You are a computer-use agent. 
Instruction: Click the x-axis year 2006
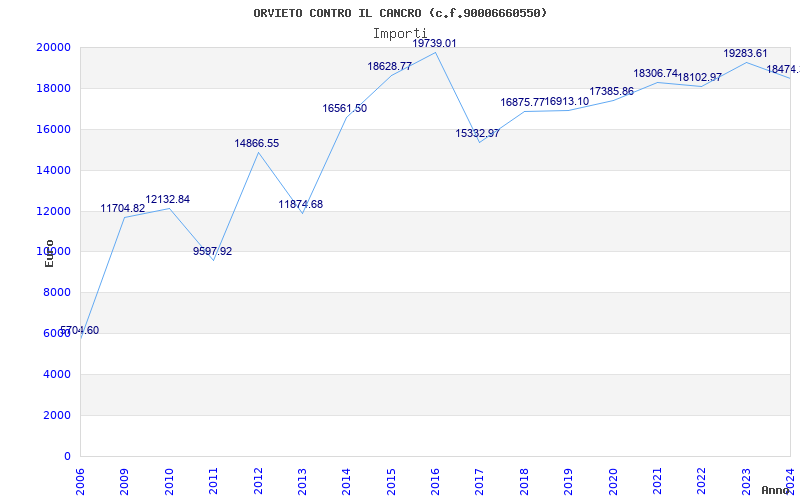click(80, 482)
